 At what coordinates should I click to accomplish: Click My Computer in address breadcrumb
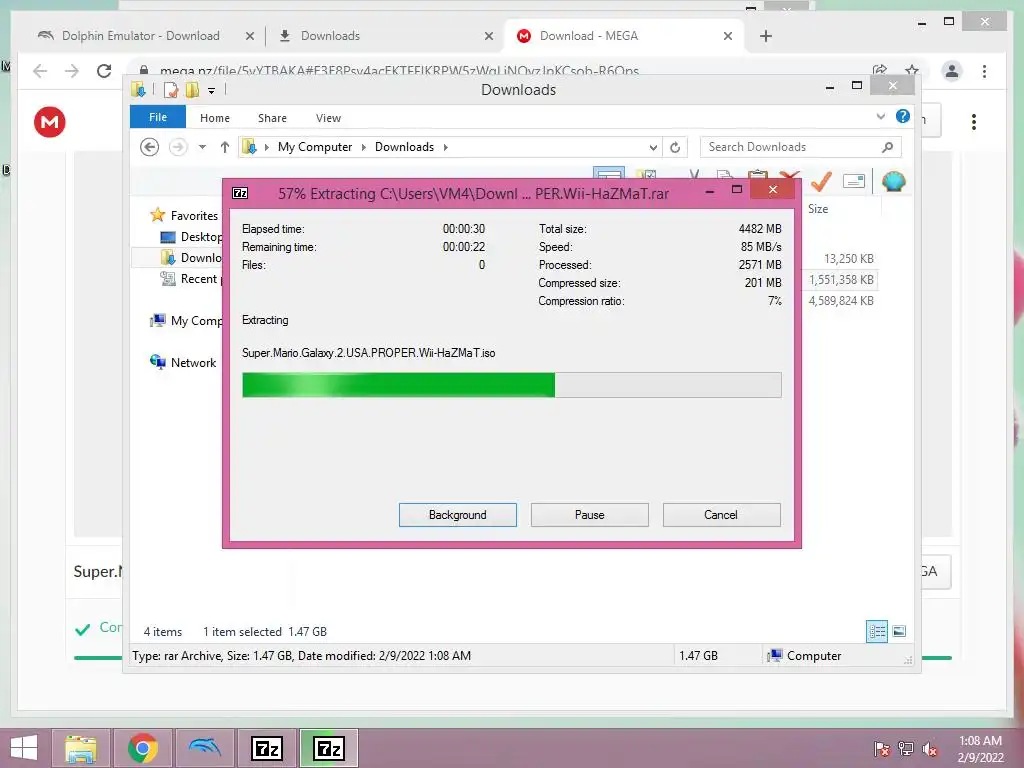click(x=315, y=147)
